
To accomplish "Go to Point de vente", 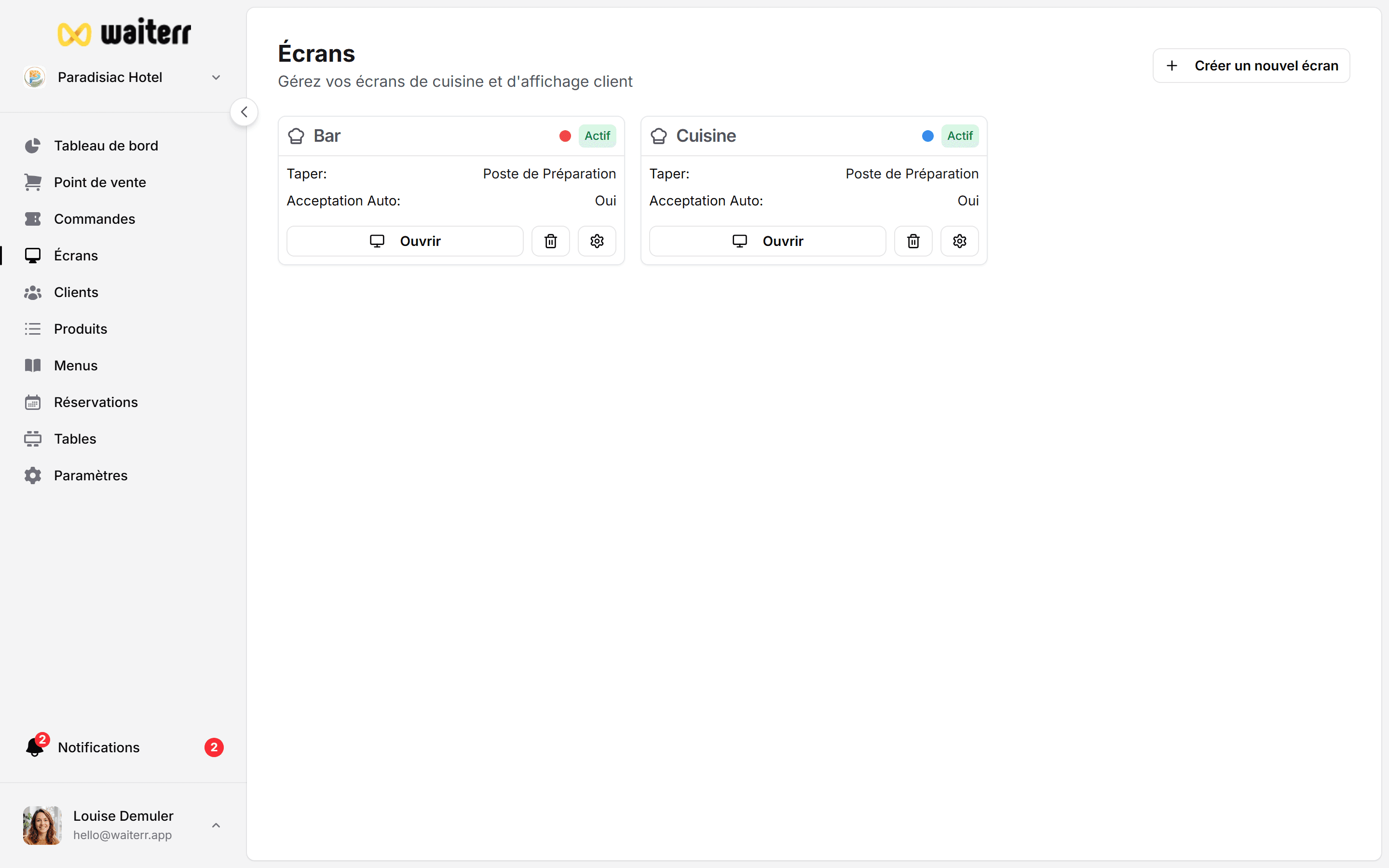I will pos(100,183).
